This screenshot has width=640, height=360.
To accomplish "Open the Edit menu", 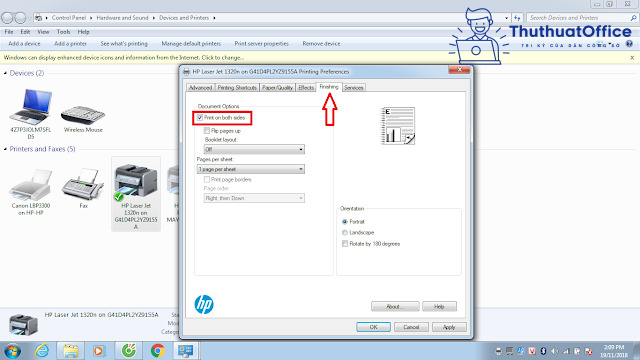I will pyautogui.click(x=25, y=32).
